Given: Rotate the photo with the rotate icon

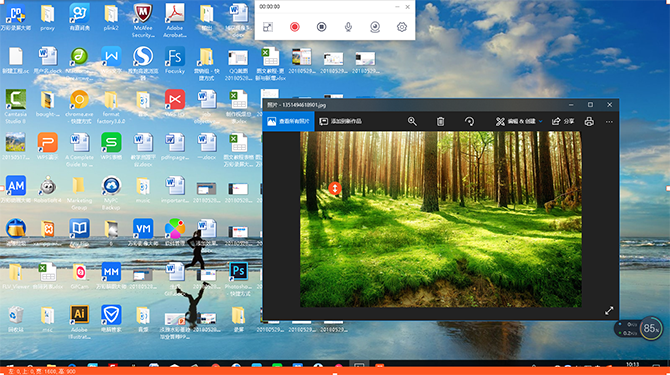Looking at the screenshot, I should coord(469,122).
